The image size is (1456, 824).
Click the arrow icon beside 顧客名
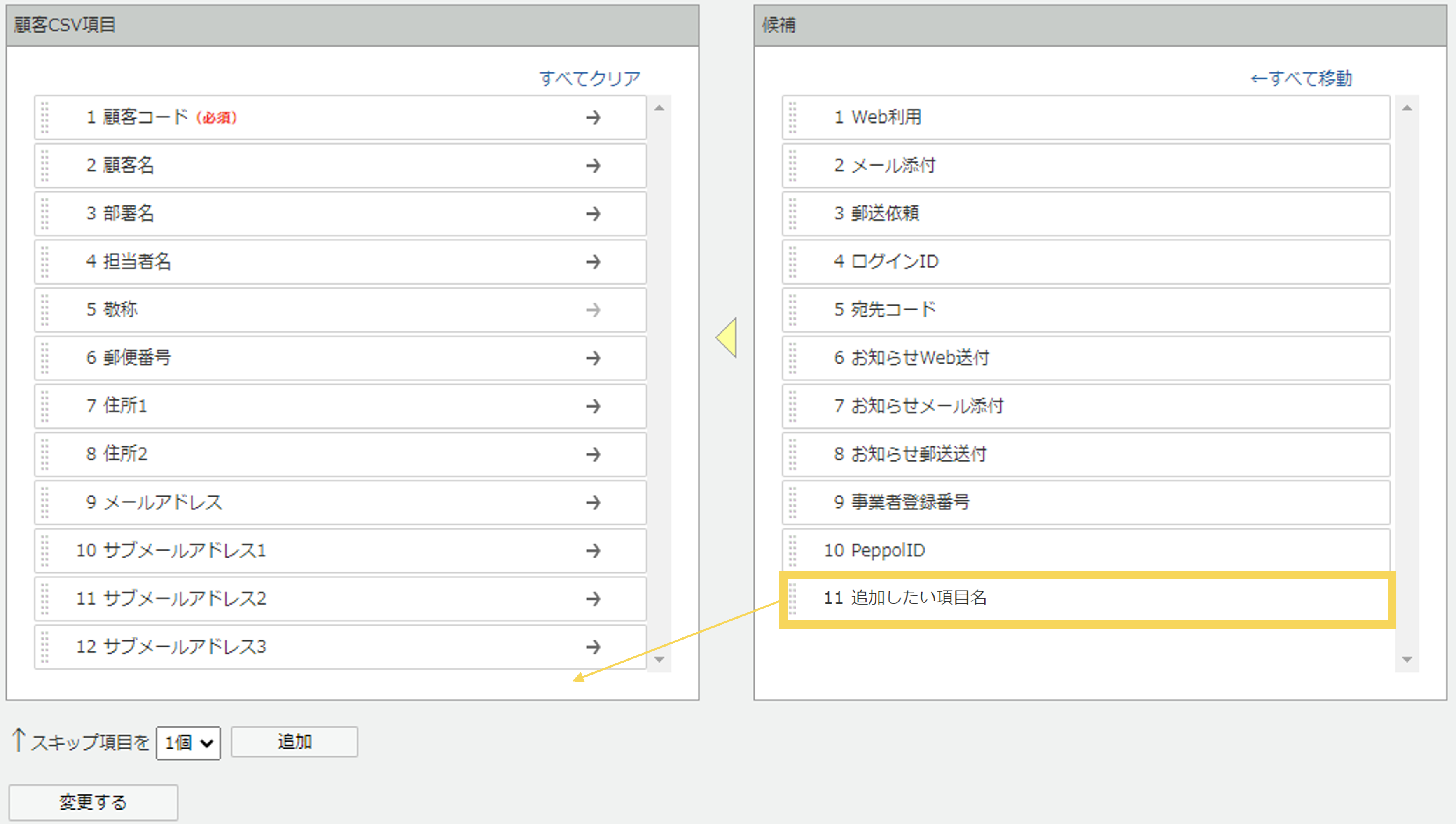coord(592,165)
